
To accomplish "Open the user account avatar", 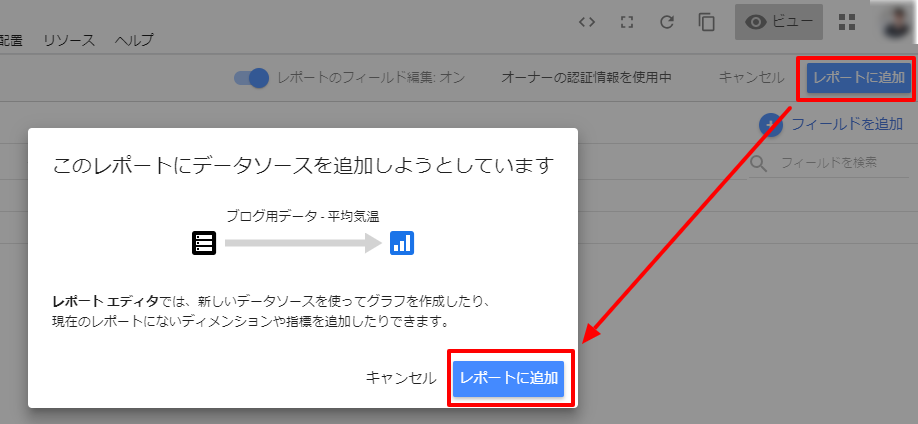I will click(900, 22).
